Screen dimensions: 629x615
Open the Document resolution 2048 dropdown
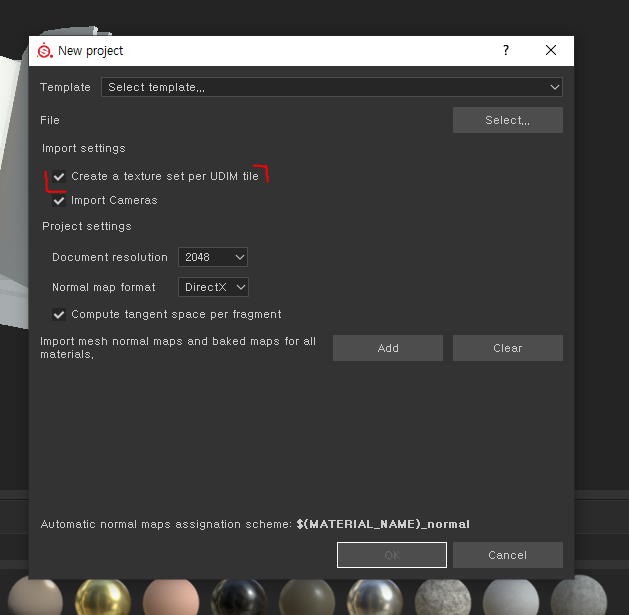pyautogui.click(x=213, y=257)
